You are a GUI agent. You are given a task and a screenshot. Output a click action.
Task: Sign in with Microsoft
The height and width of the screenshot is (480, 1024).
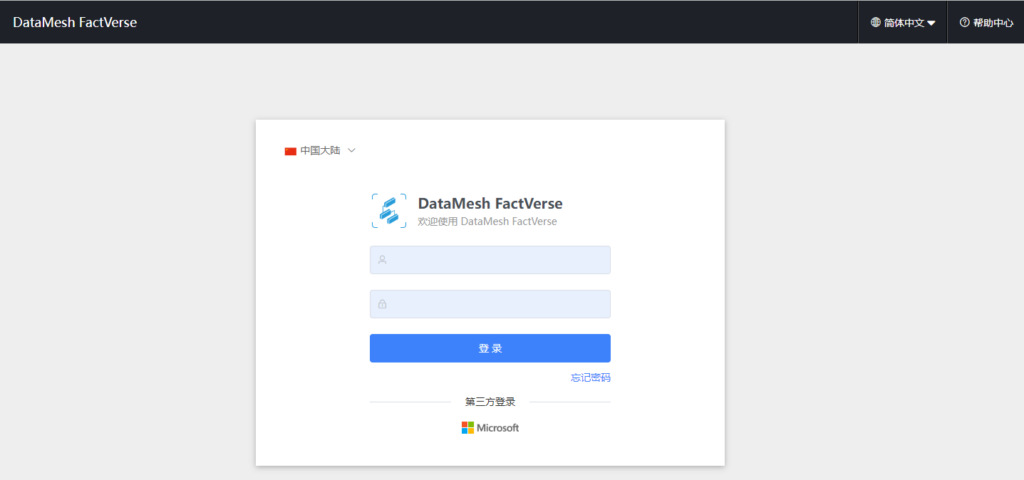(490, 428)
